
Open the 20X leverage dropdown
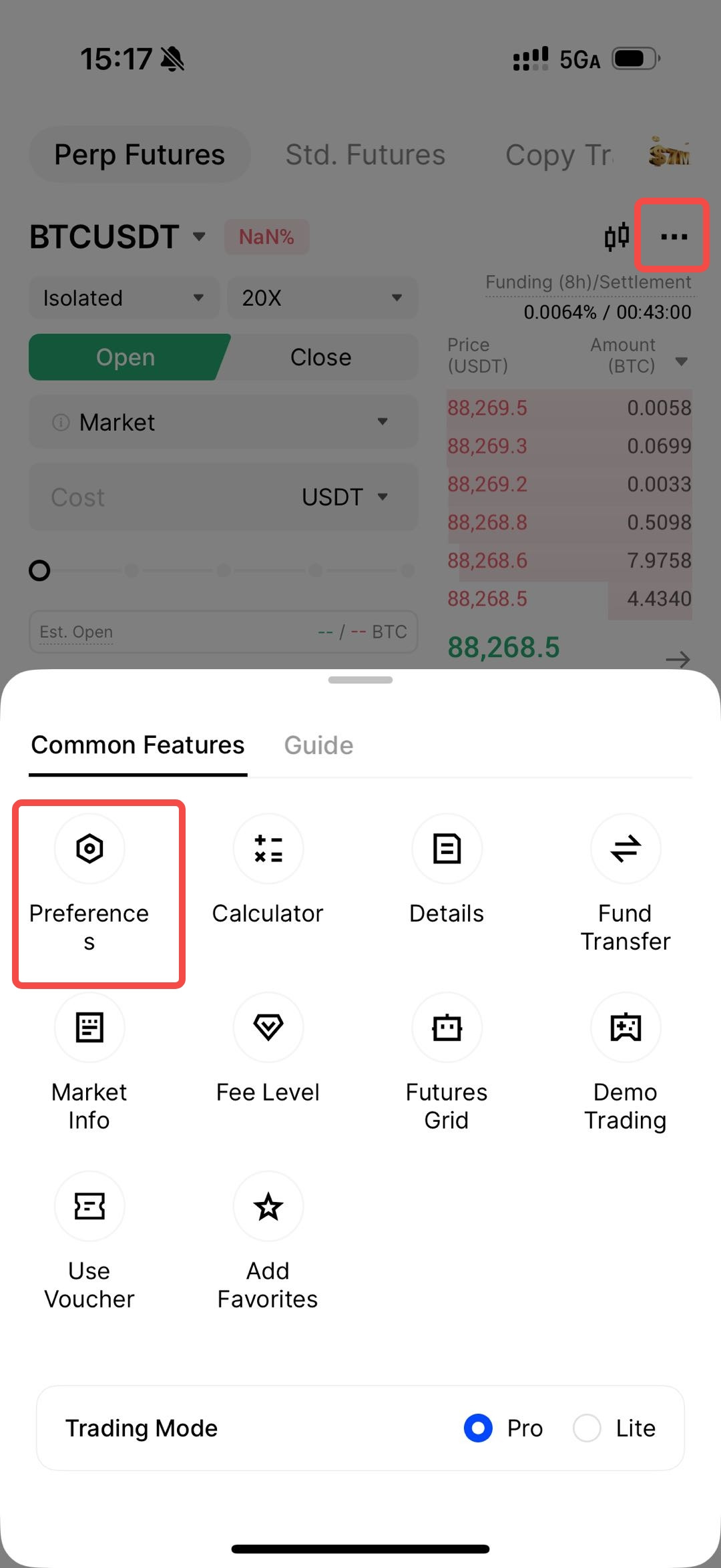click(322, 298)
